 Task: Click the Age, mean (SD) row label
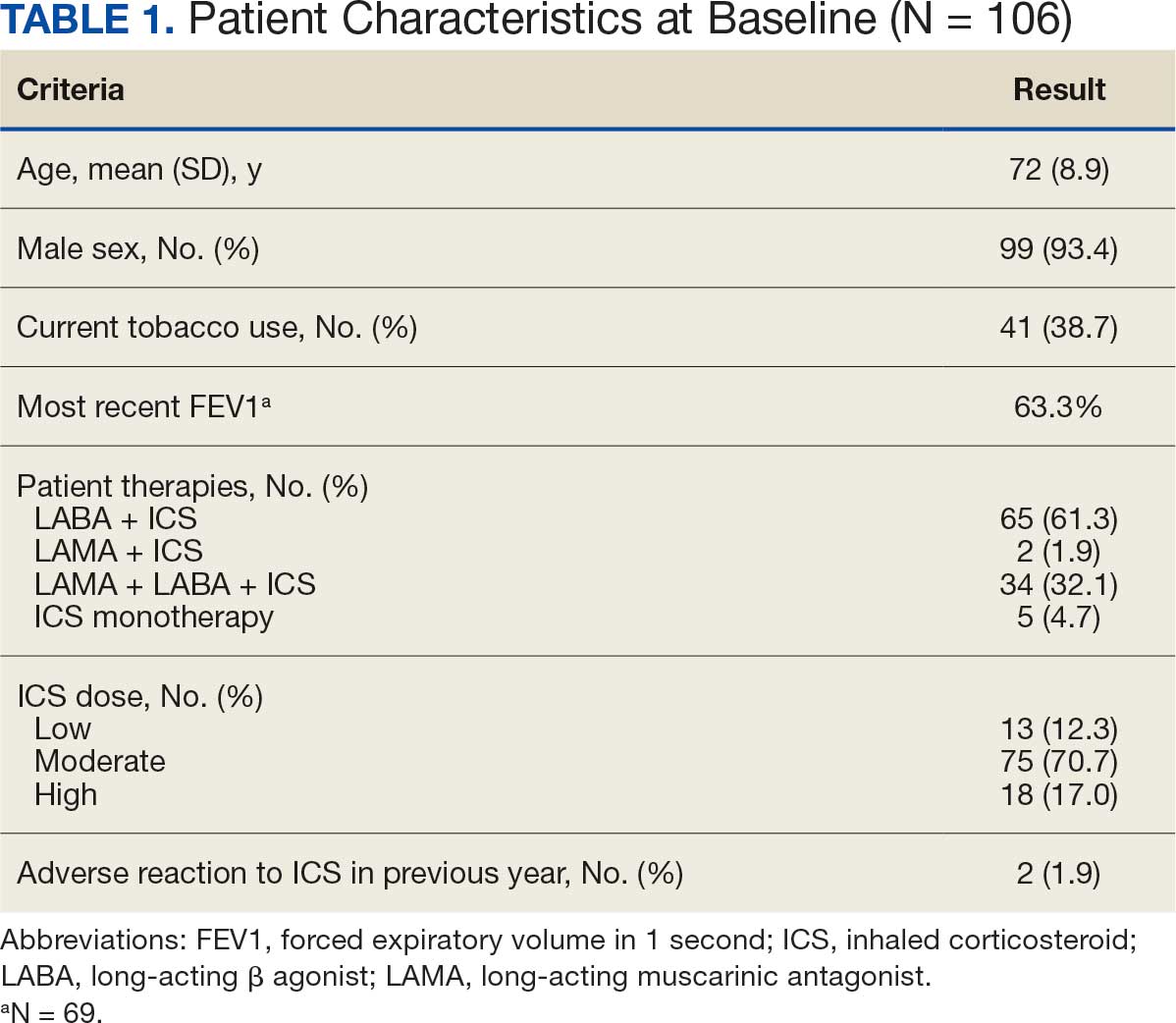(x=139, y=170)
